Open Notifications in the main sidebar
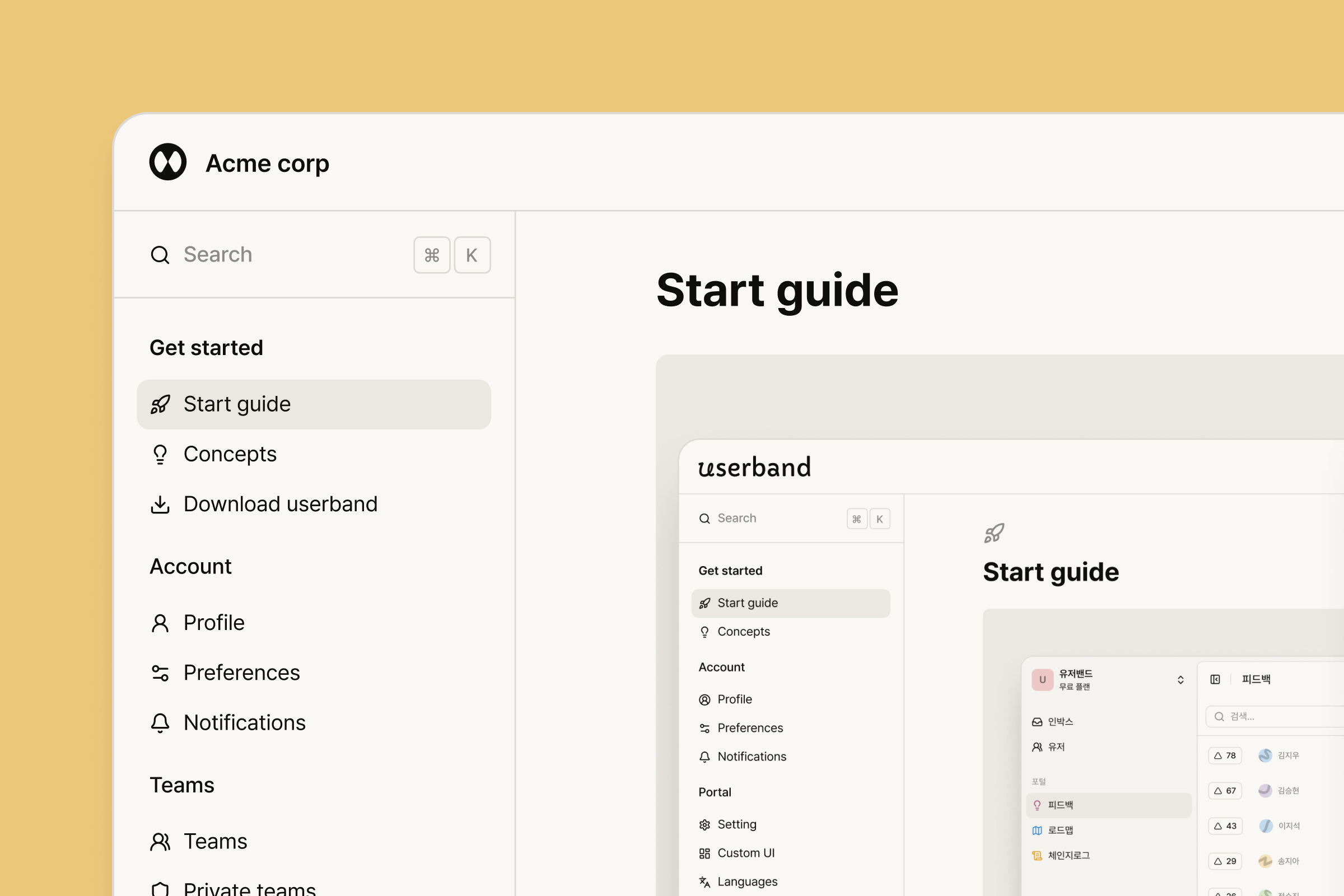Viewport: 1344px width, 896px height. [x=245, y=724]
